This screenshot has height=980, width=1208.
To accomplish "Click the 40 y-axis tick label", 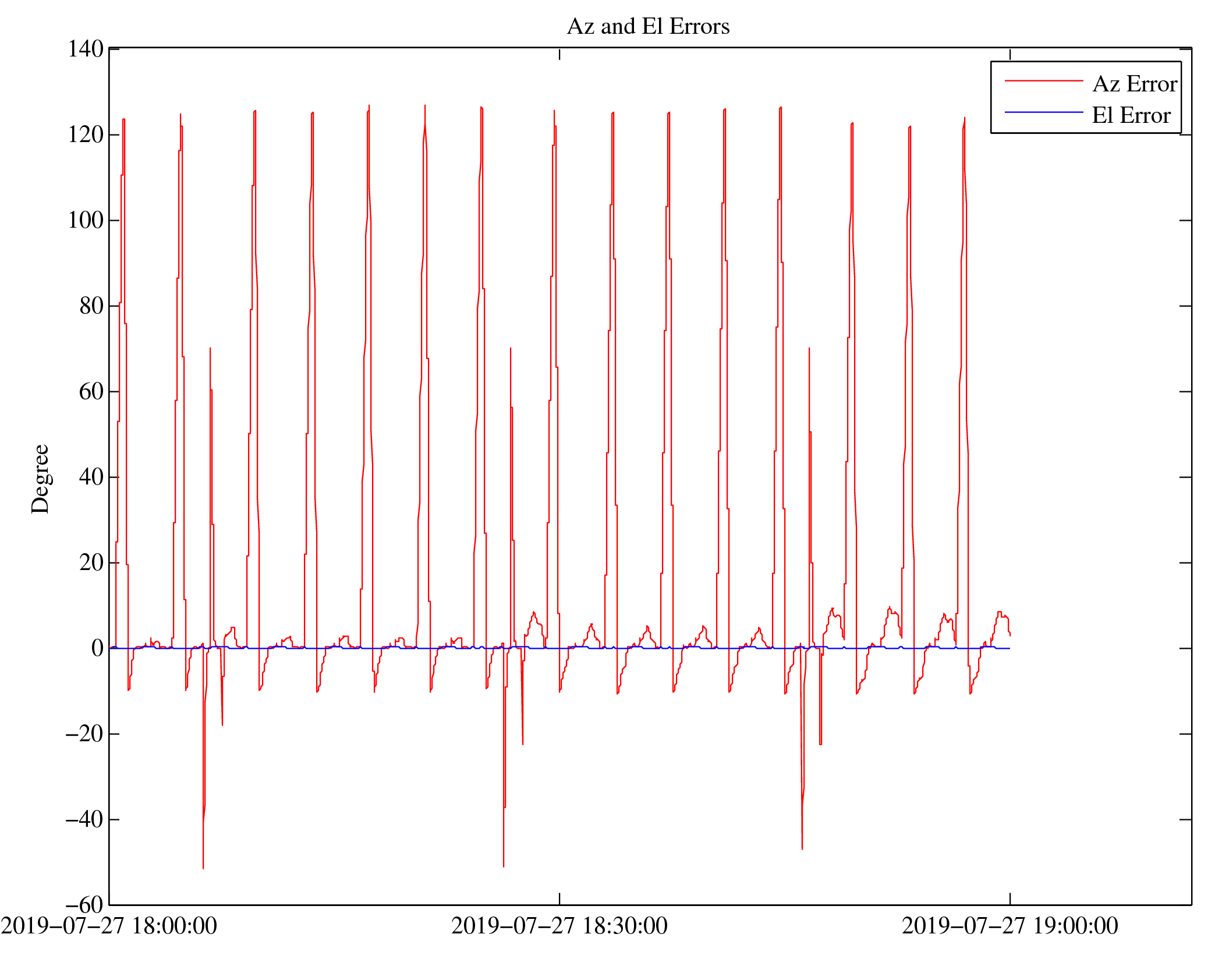I will click(x=91, y=477).
